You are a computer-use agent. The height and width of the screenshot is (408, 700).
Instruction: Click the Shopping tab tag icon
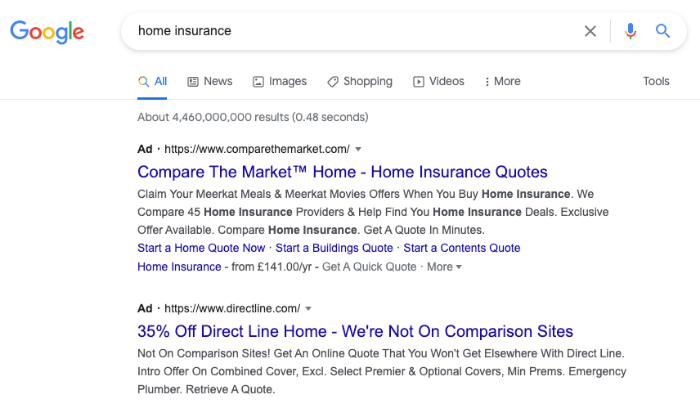pos(333,82)
